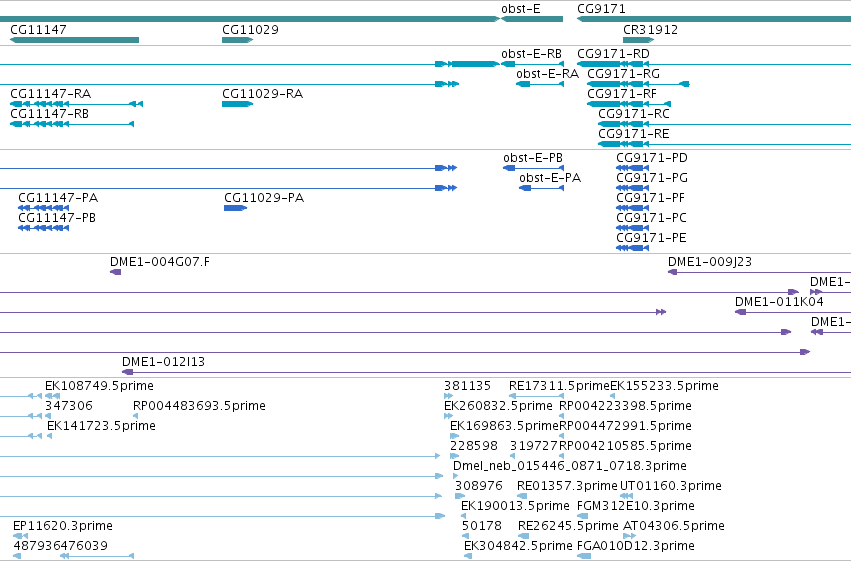Click EST 50178

466,536
